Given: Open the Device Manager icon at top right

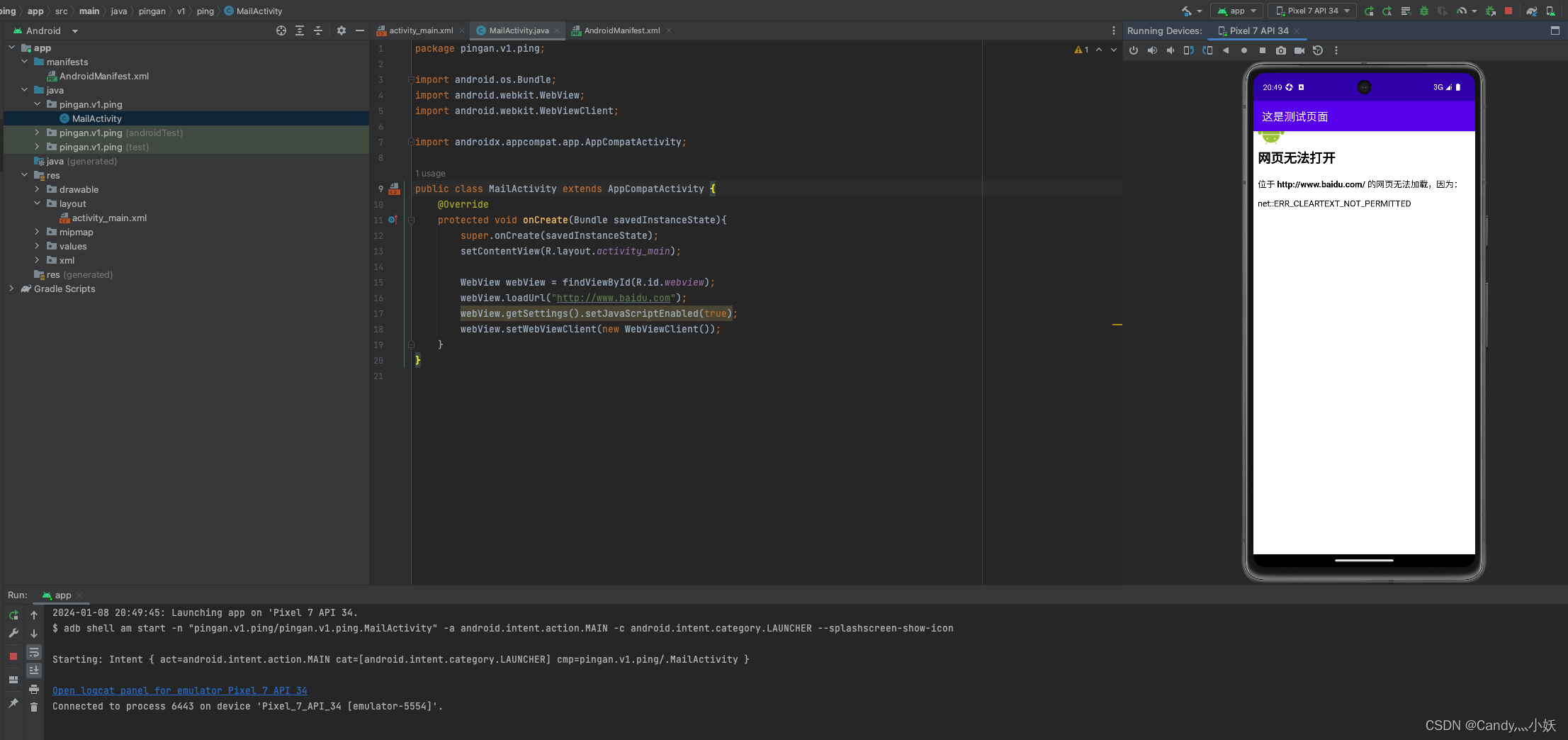Looking at the screenshot, I should coord(1550,11).
